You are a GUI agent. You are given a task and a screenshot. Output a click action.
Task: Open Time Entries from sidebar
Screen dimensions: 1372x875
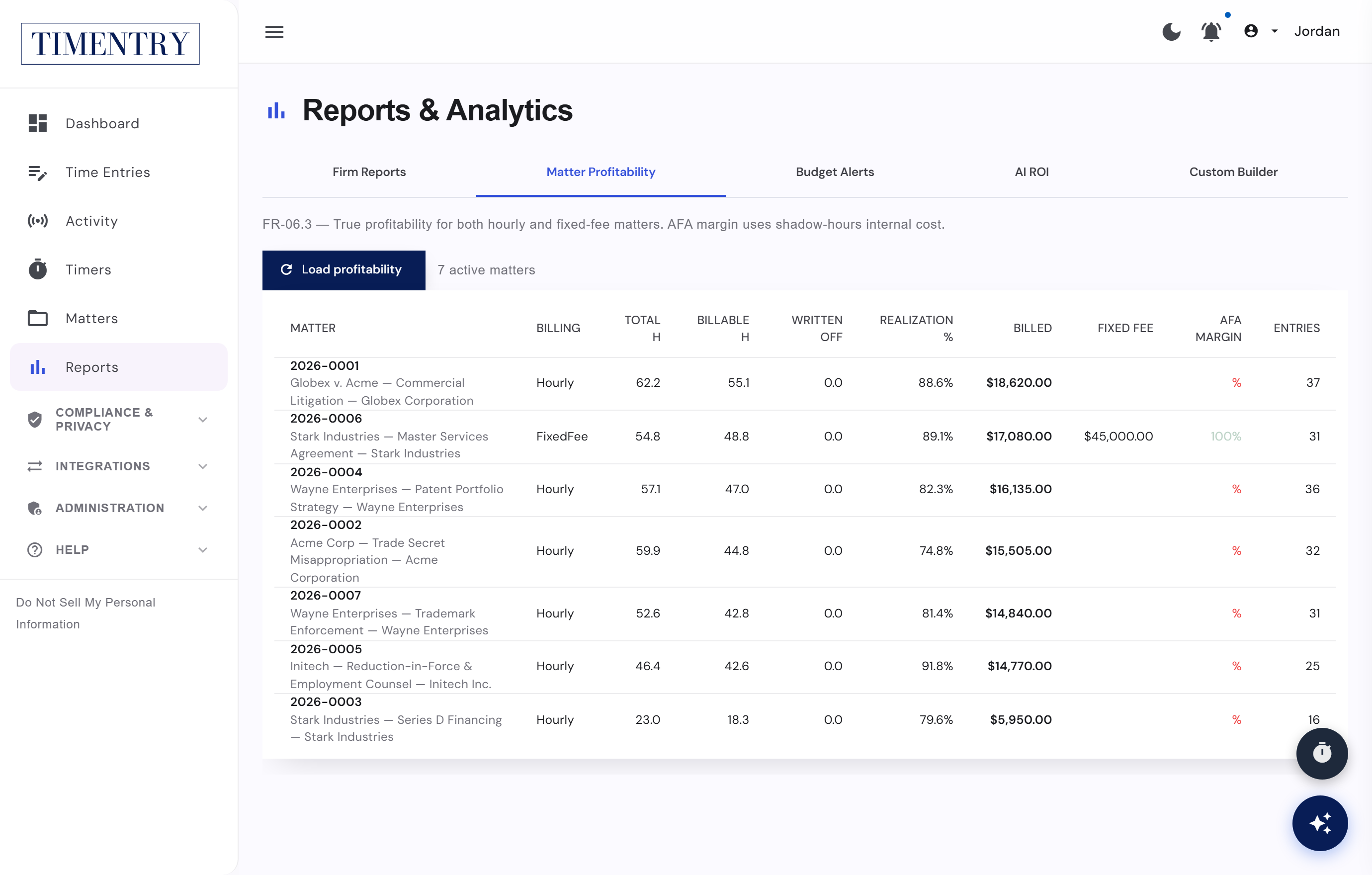point(118,172)
